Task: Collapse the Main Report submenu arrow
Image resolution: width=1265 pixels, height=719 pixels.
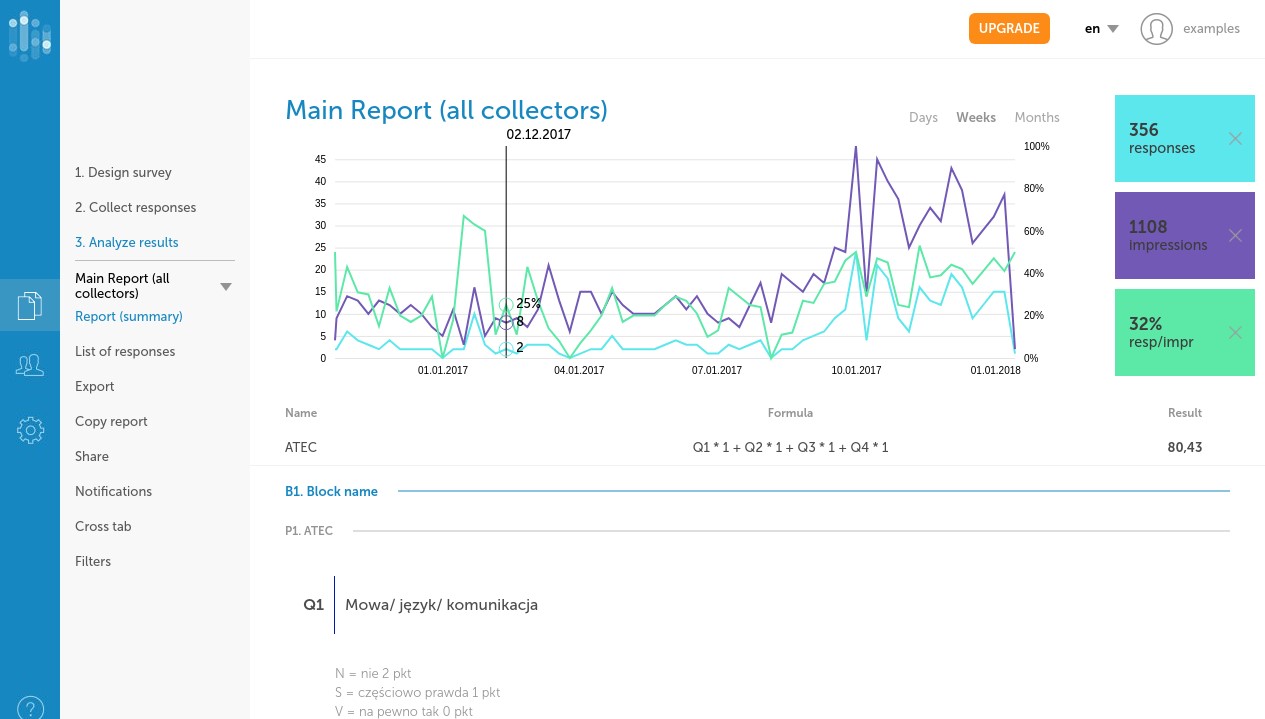Action: click(x=226, y=287)
